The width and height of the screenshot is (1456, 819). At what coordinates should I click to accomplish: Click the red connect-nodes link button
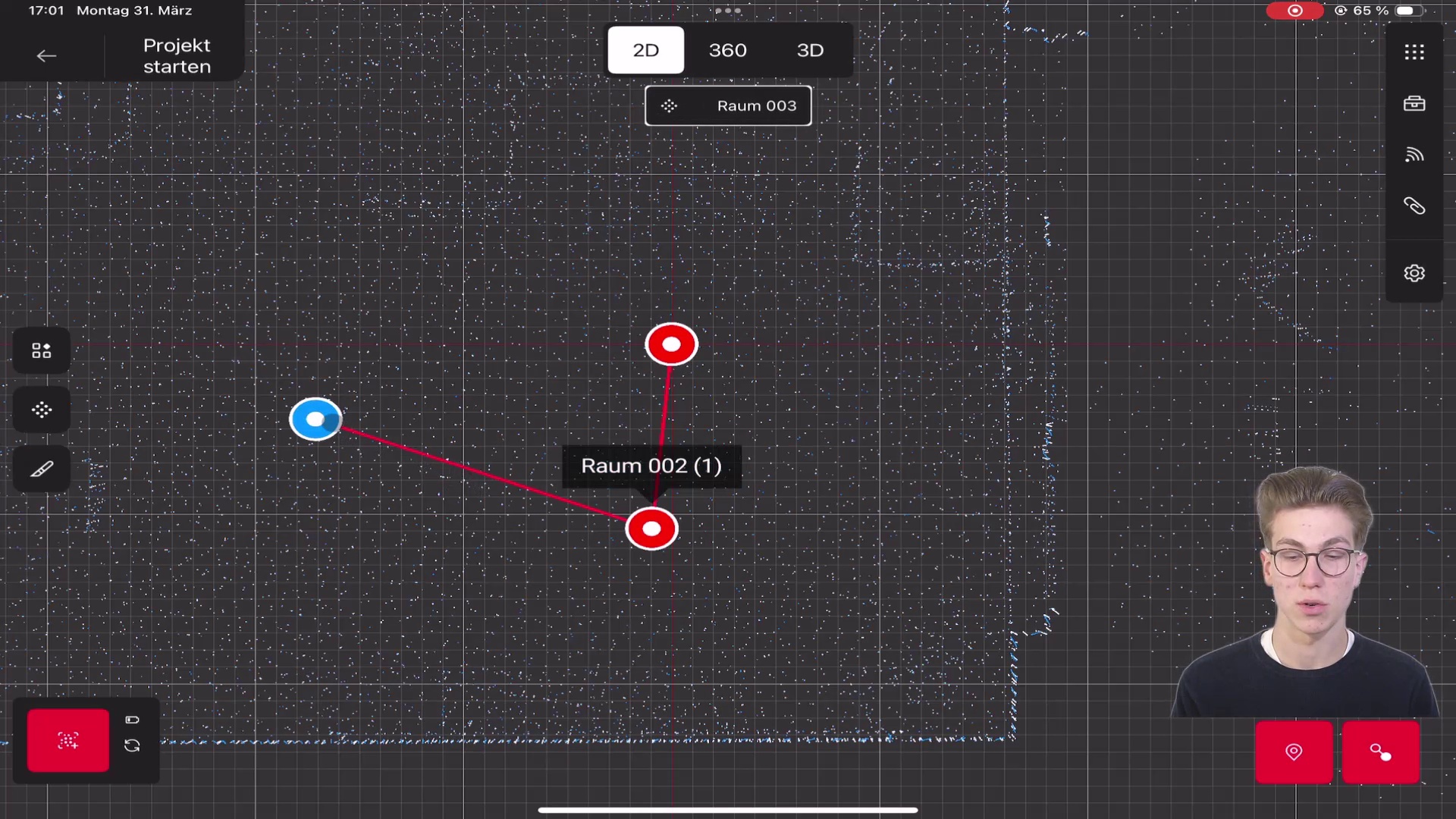click(1381, 752)
